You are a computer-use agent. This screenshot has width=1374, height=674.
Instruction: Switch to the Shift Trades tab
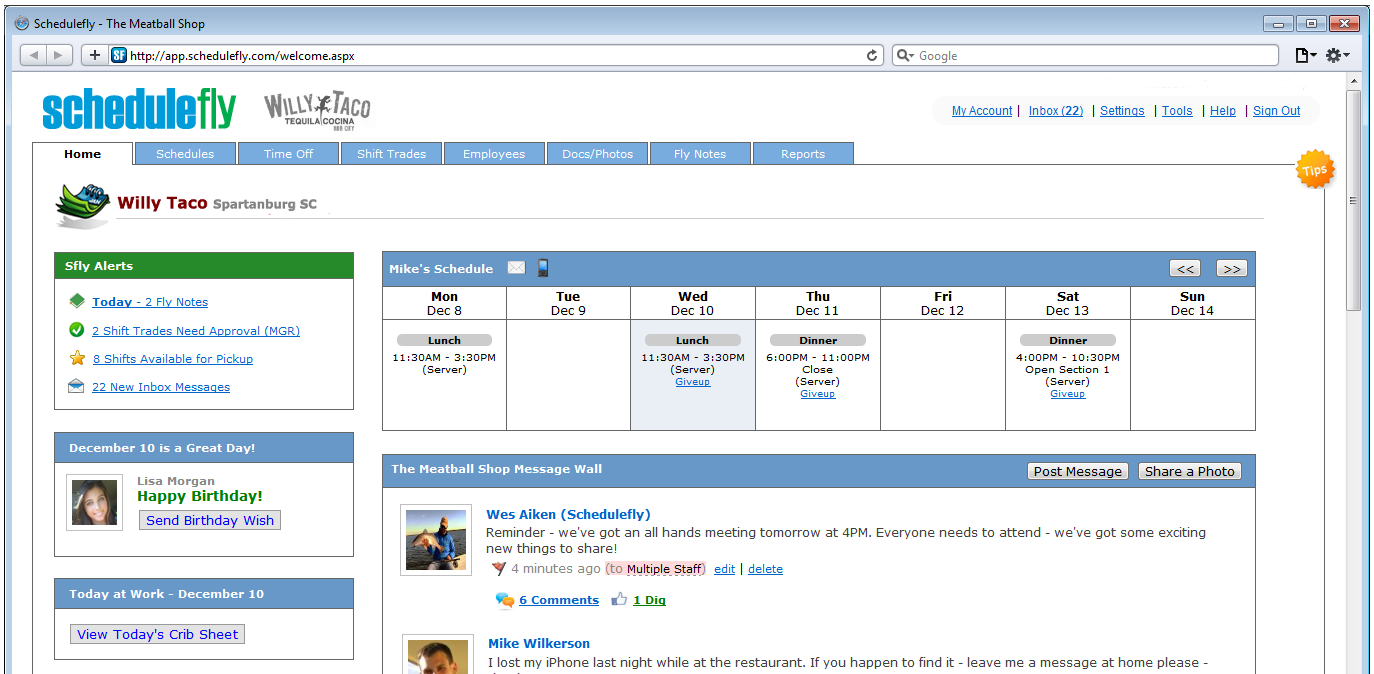click(x=392, y=154)
